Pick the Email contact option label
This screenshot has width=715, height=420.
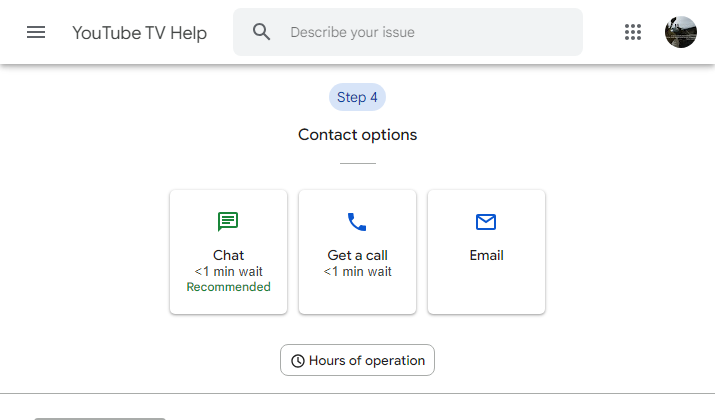click(x=487, y=255)
